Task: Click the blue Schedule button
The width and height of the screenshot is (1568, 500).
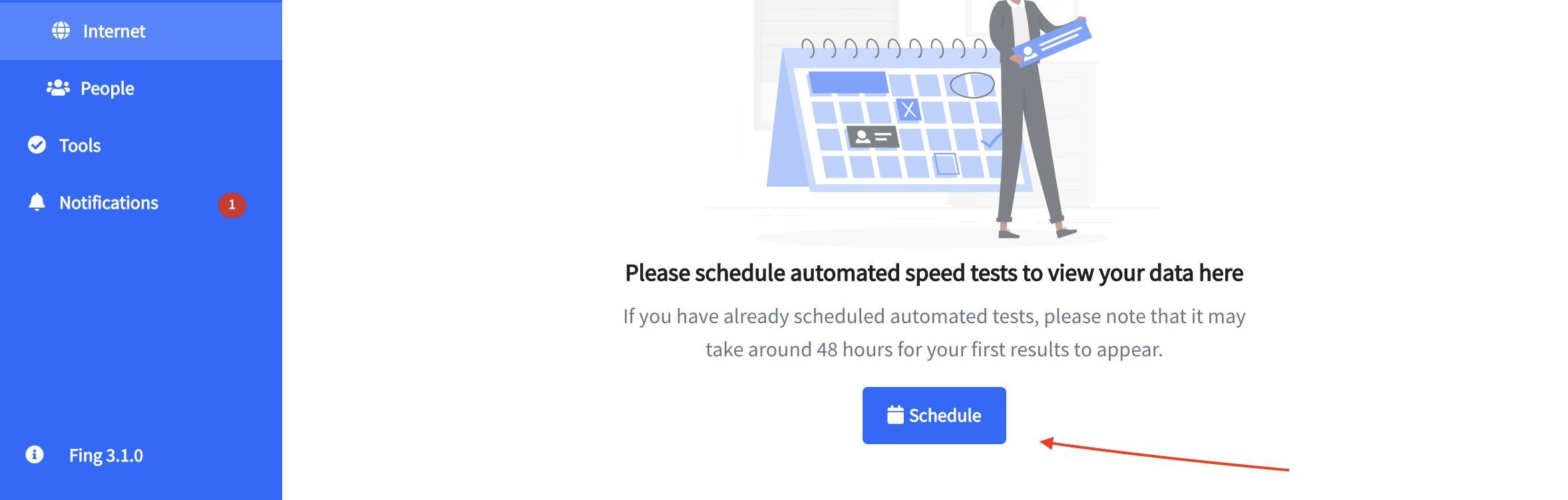Action: click(x=934, y=416)
